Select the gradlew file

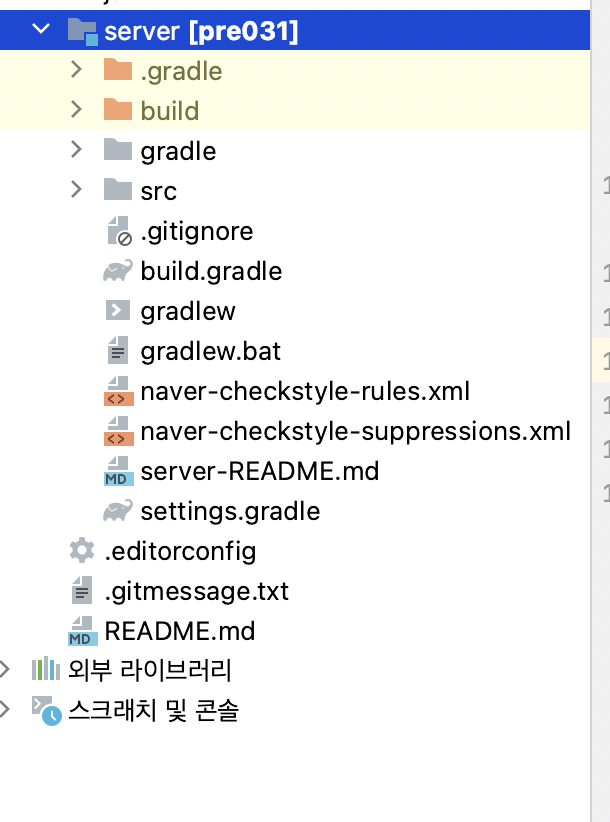pos(188,311)
